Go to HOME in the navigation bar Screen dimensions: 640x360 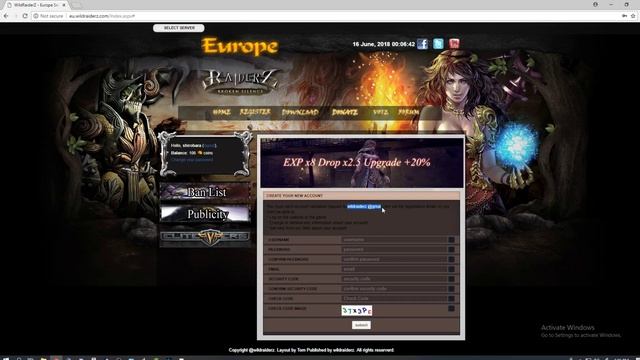(x=221, y=112)
